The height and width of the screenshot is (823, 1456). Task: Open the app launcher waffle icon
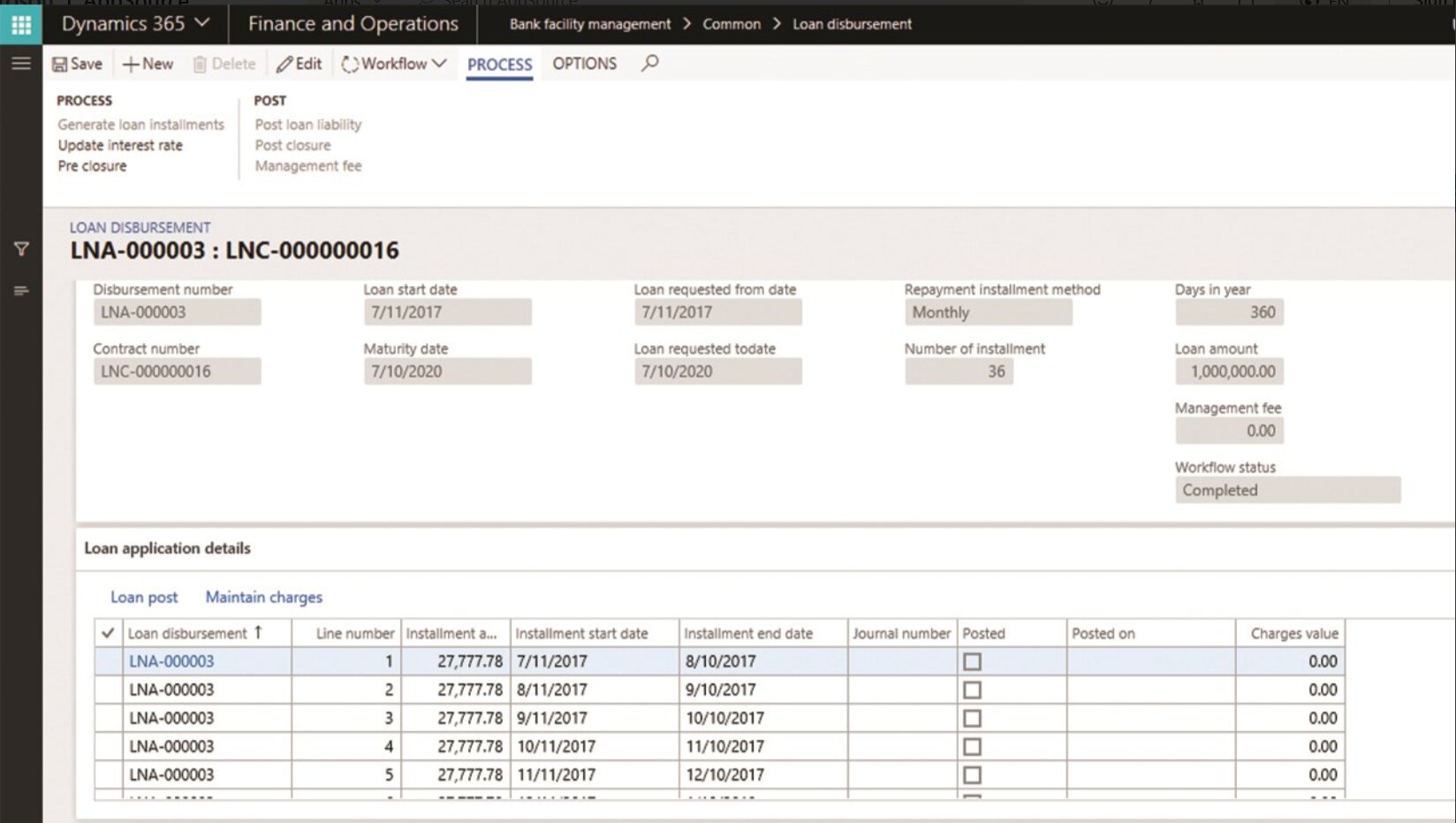coord(21,25)
